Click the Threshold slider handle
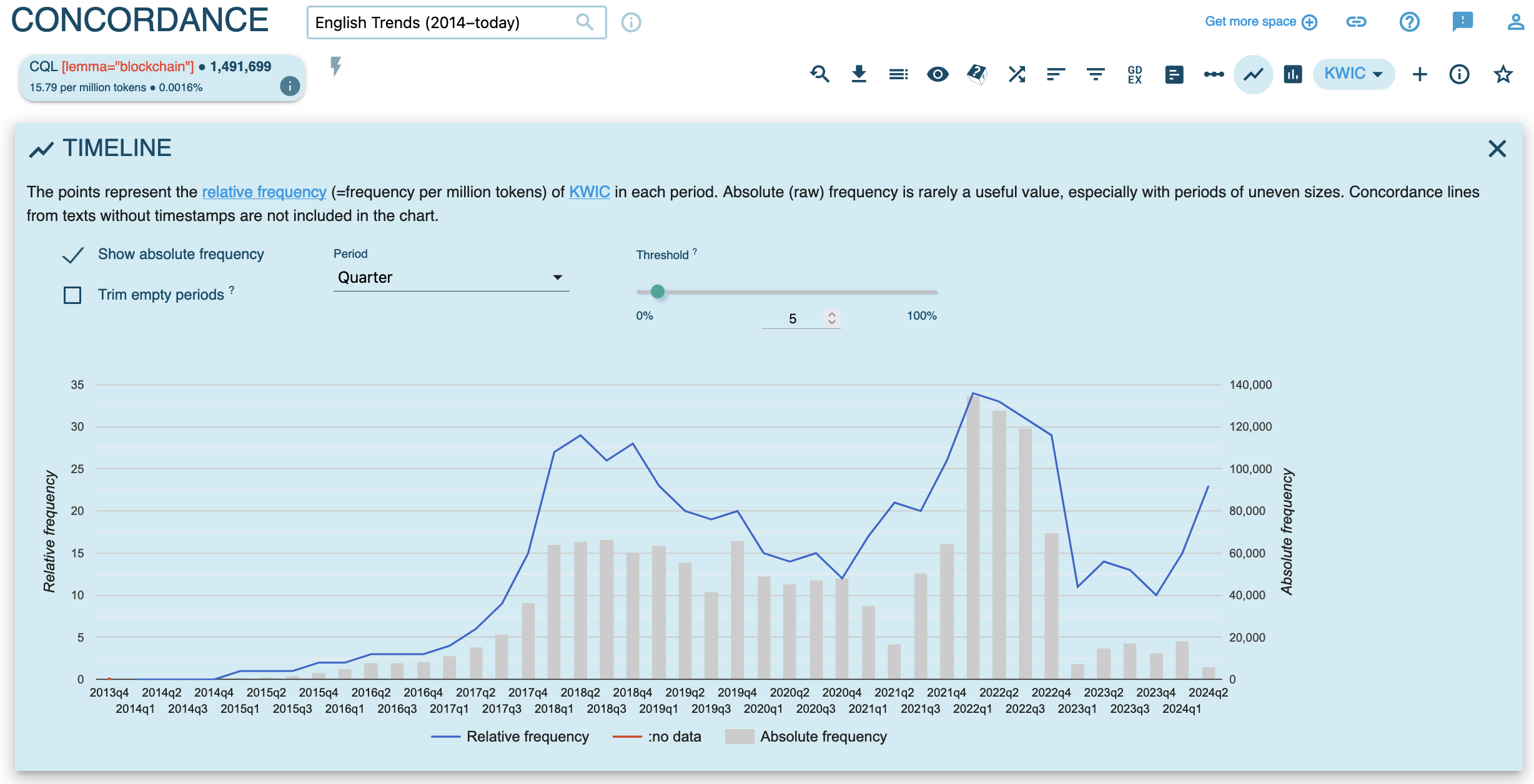Viewport: 1534px width, 784px height. (x=657, y=292)
